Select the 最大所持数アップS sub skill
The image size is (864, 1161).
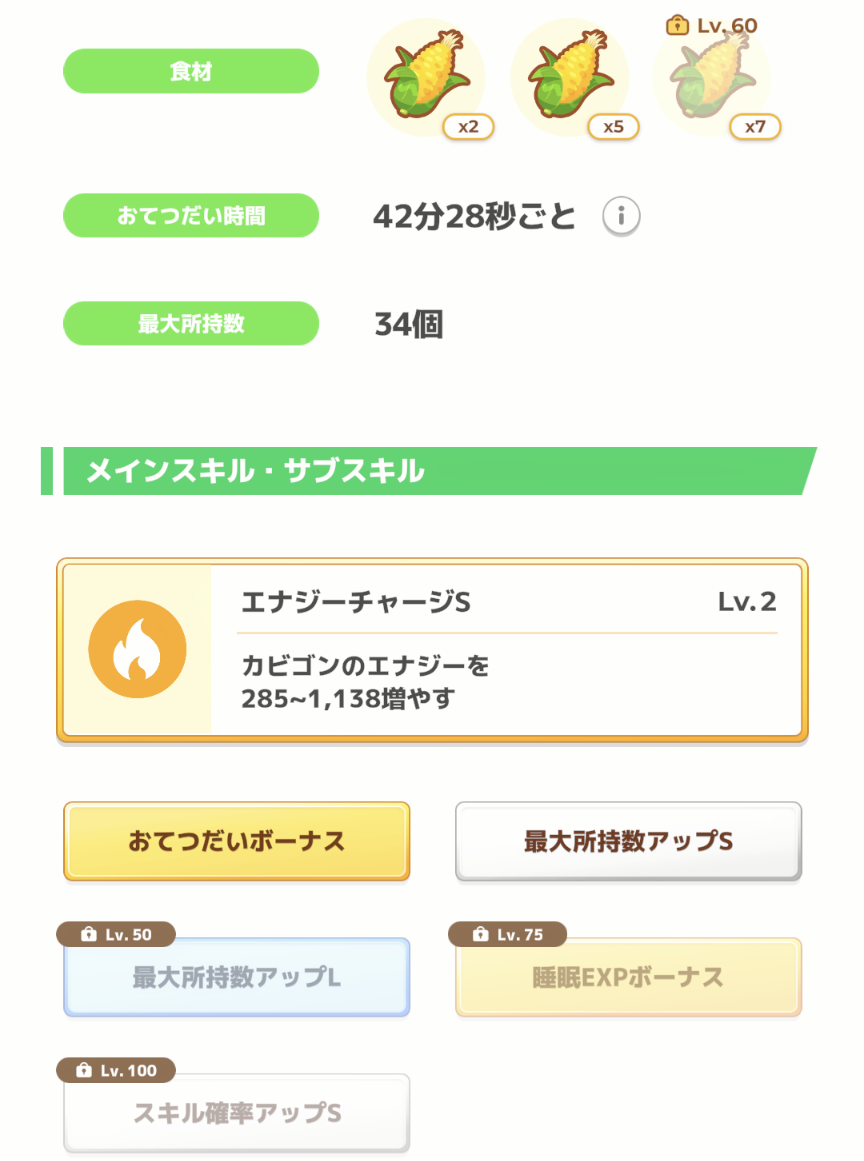[x=629, y=841]
